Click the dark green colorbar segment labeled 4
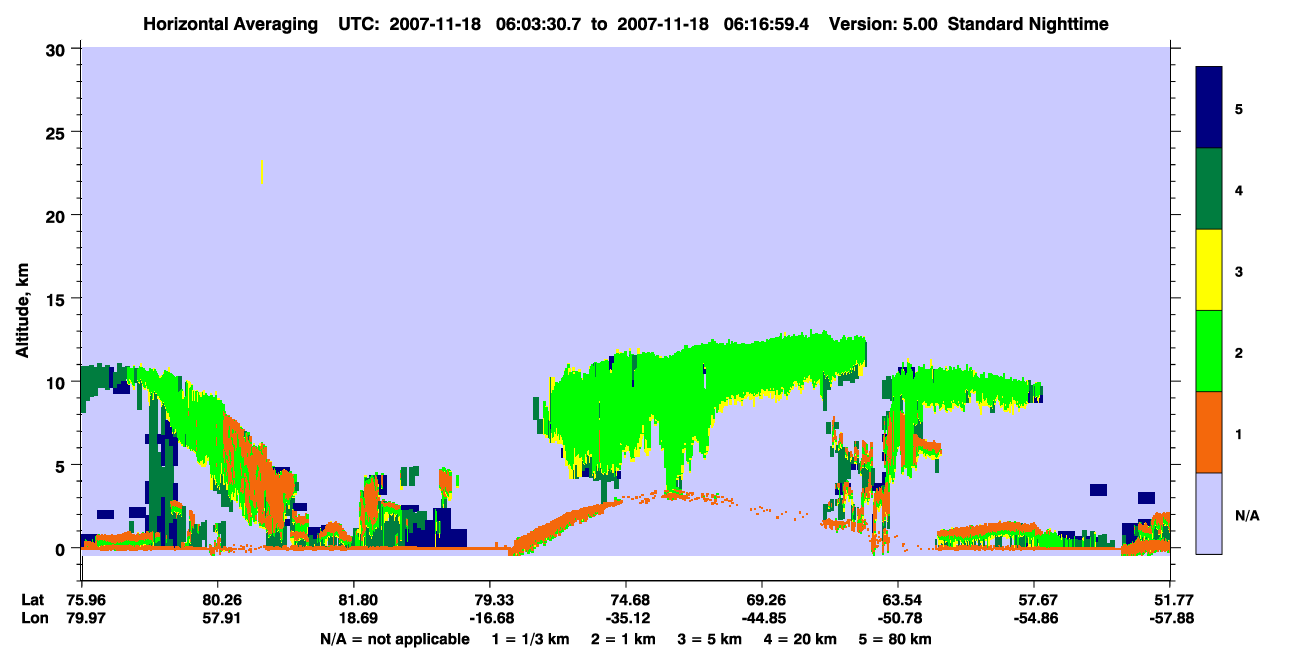 point(1209,189)
